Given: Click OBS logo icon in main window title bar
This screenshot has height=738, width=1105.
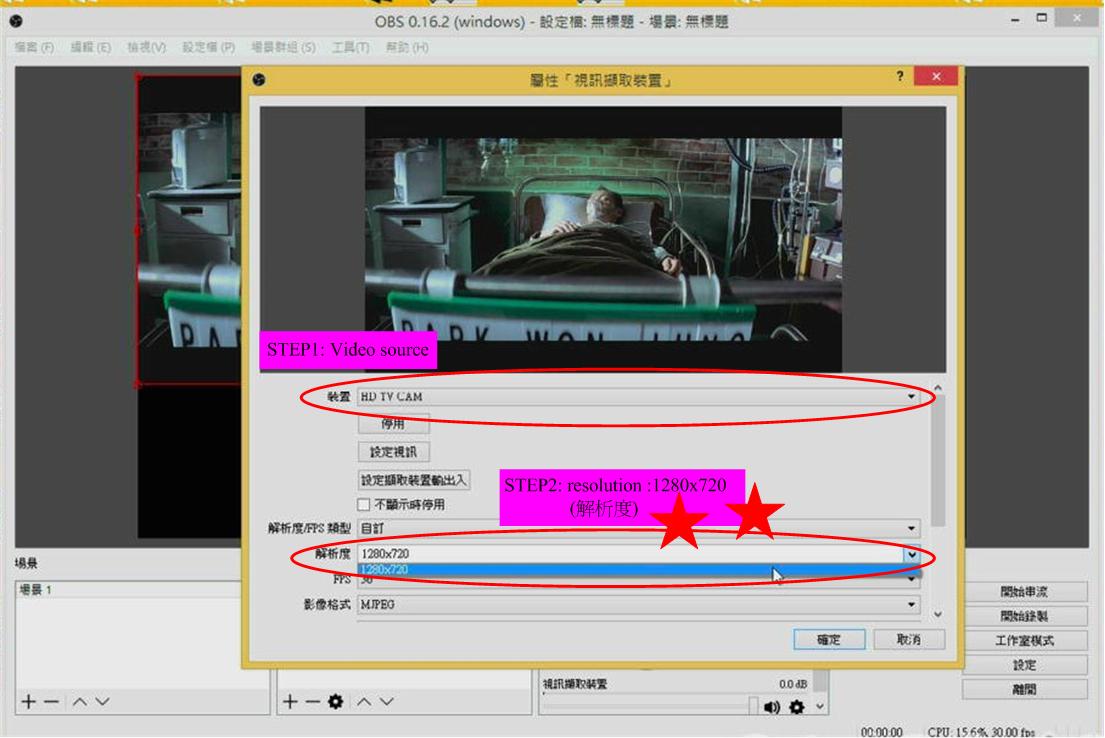Looking at the screenshot, I should [x=16, y=21].
